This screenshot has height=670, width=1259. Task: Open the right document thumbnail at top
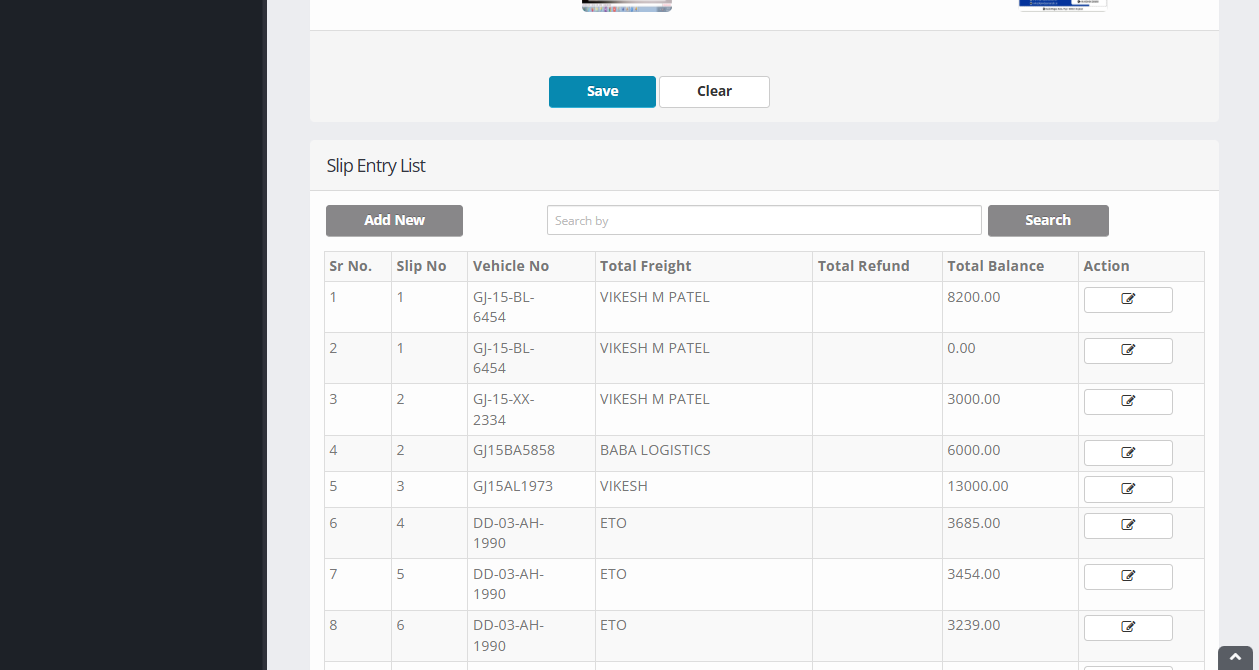1062,5
